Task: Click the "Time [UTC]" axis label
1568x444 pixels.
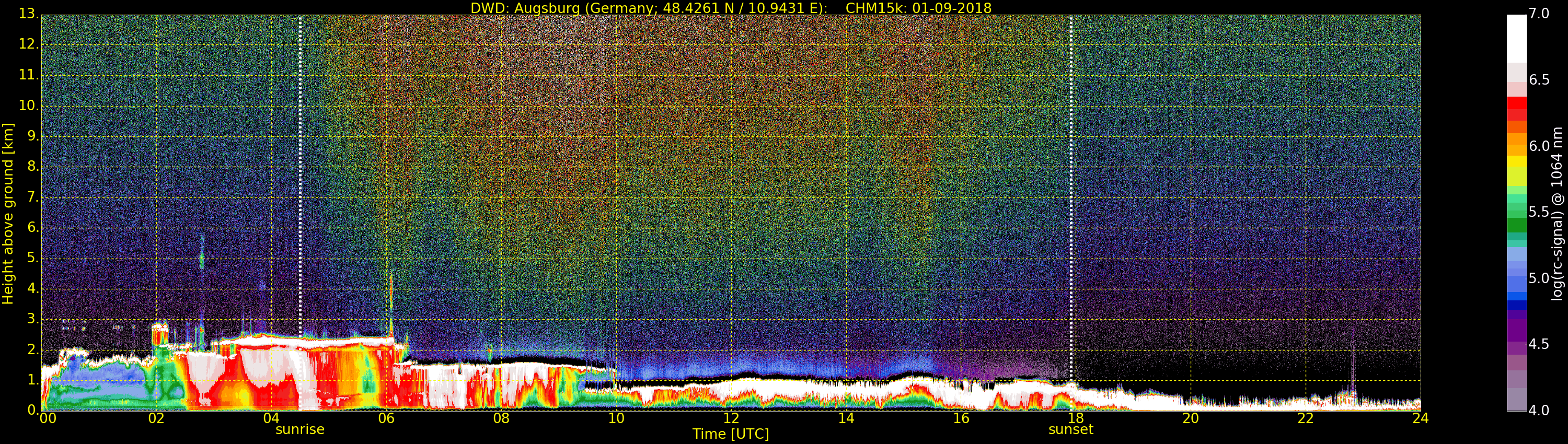Action: (731, 434)
